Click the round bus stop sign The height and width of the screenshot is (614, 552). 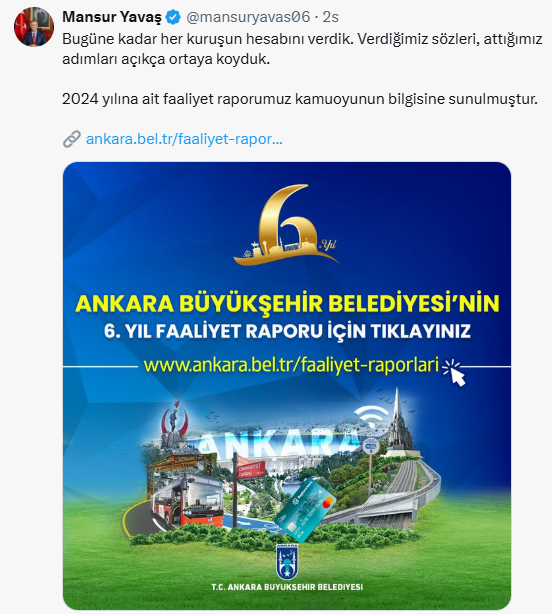(370, 446)
